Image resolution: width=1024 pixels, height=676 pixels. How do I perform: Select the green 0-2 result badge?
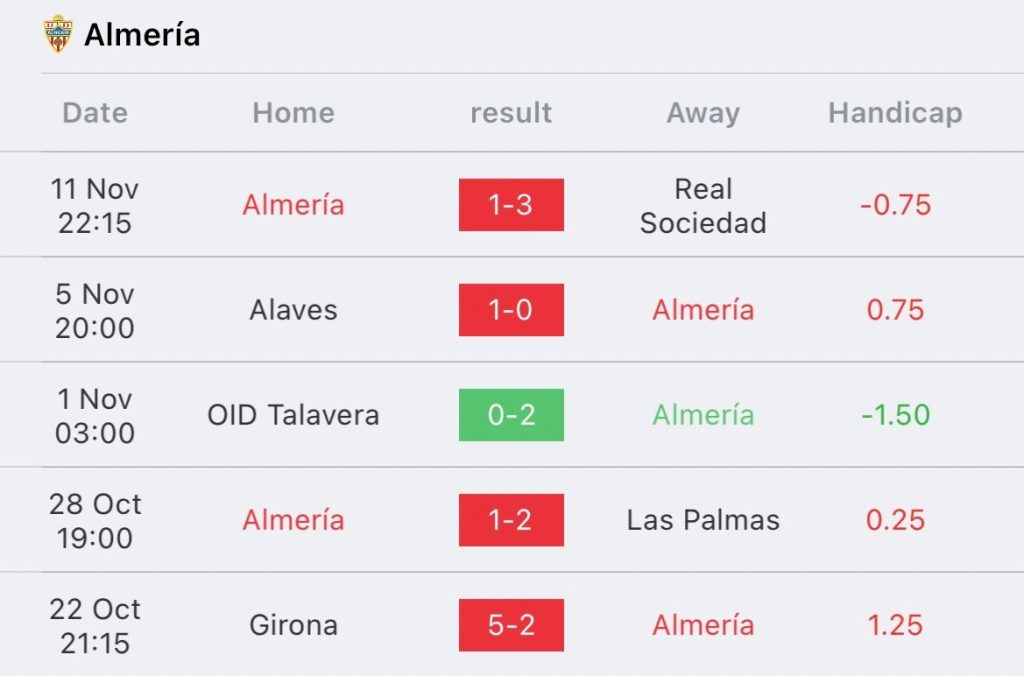click(x=511, y=415)
